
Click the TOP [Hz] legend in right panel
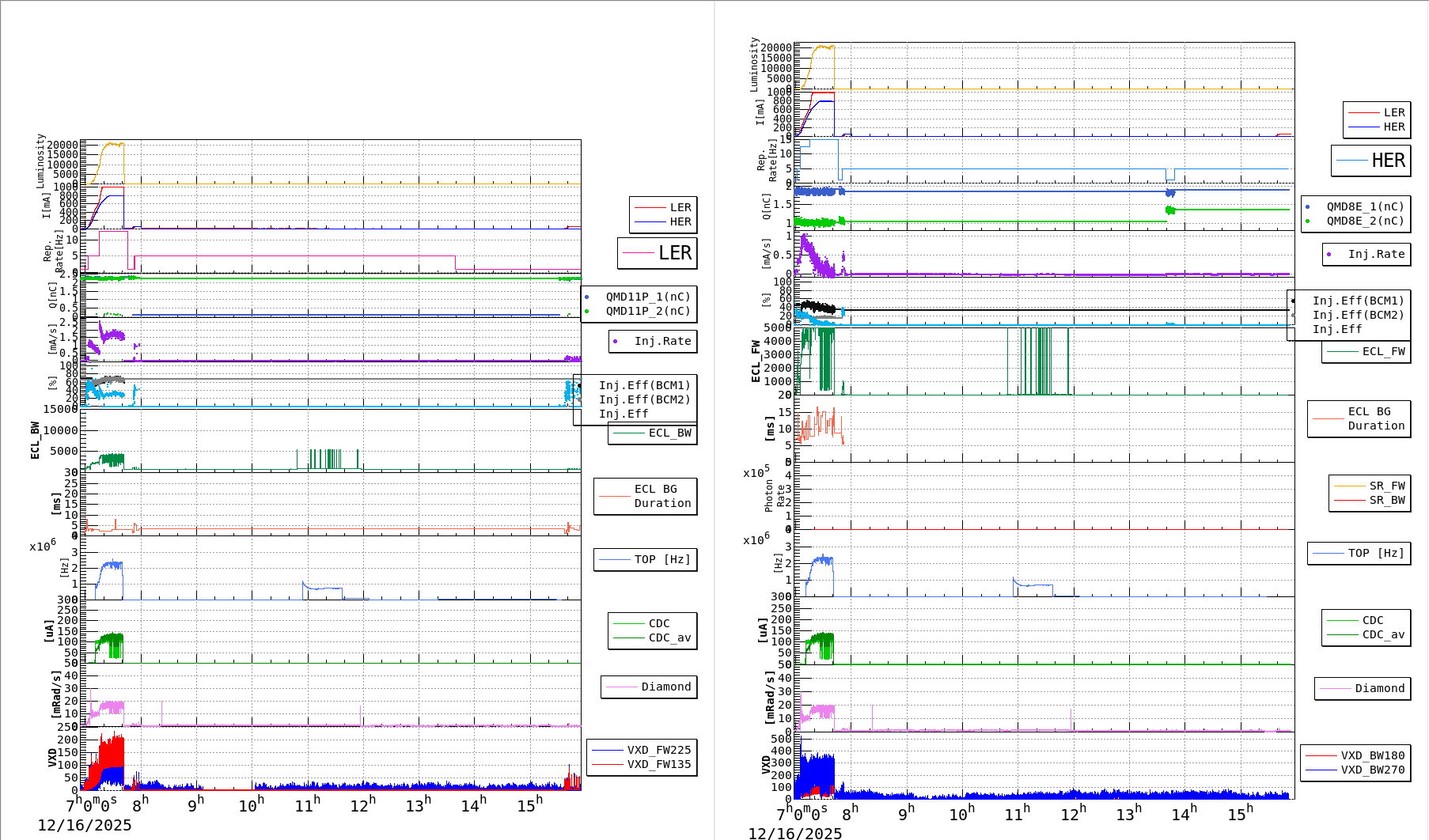1358,554
